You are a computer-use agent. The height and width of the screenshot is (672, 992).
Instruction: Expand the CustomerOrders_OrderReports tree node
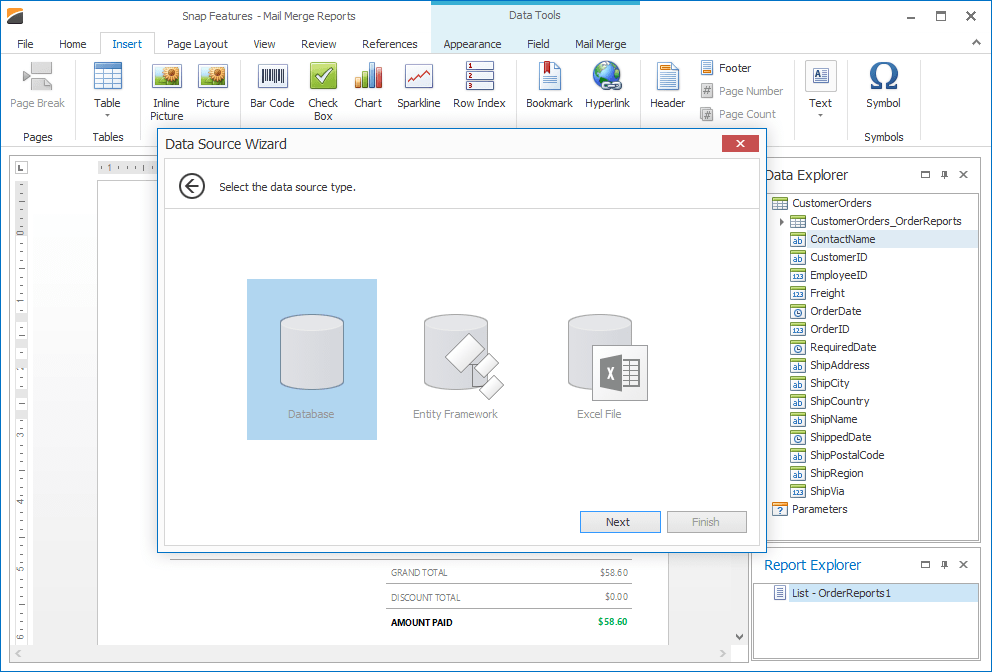coord(782,221)
